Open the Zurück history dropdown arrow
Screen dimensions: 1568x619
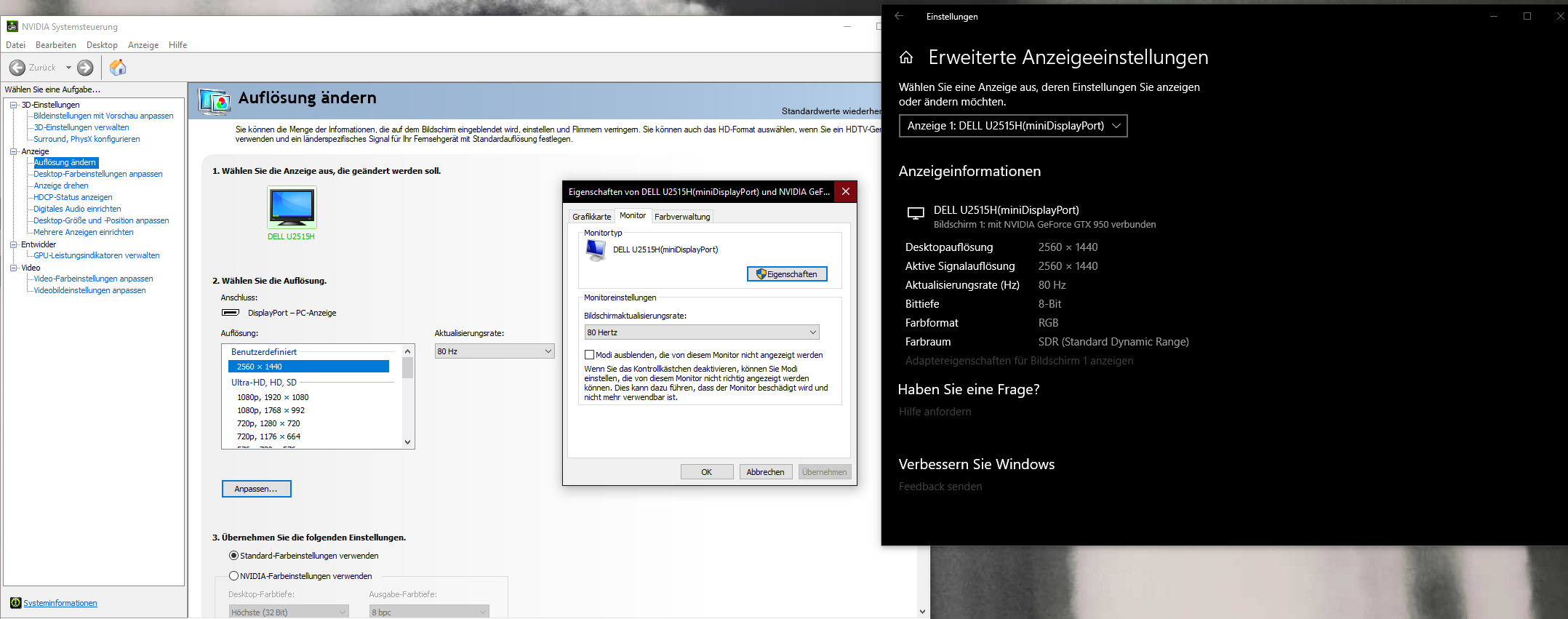pos(69,68)
